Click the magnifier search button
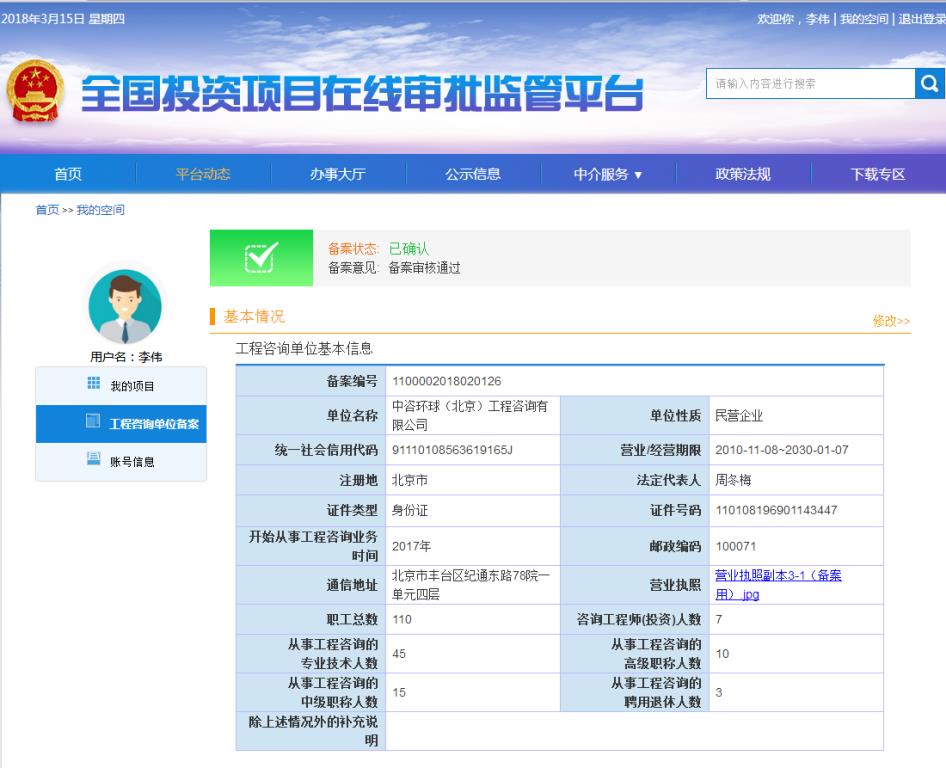The height and width of the screenshot is (768, 946). pos(929,83)
